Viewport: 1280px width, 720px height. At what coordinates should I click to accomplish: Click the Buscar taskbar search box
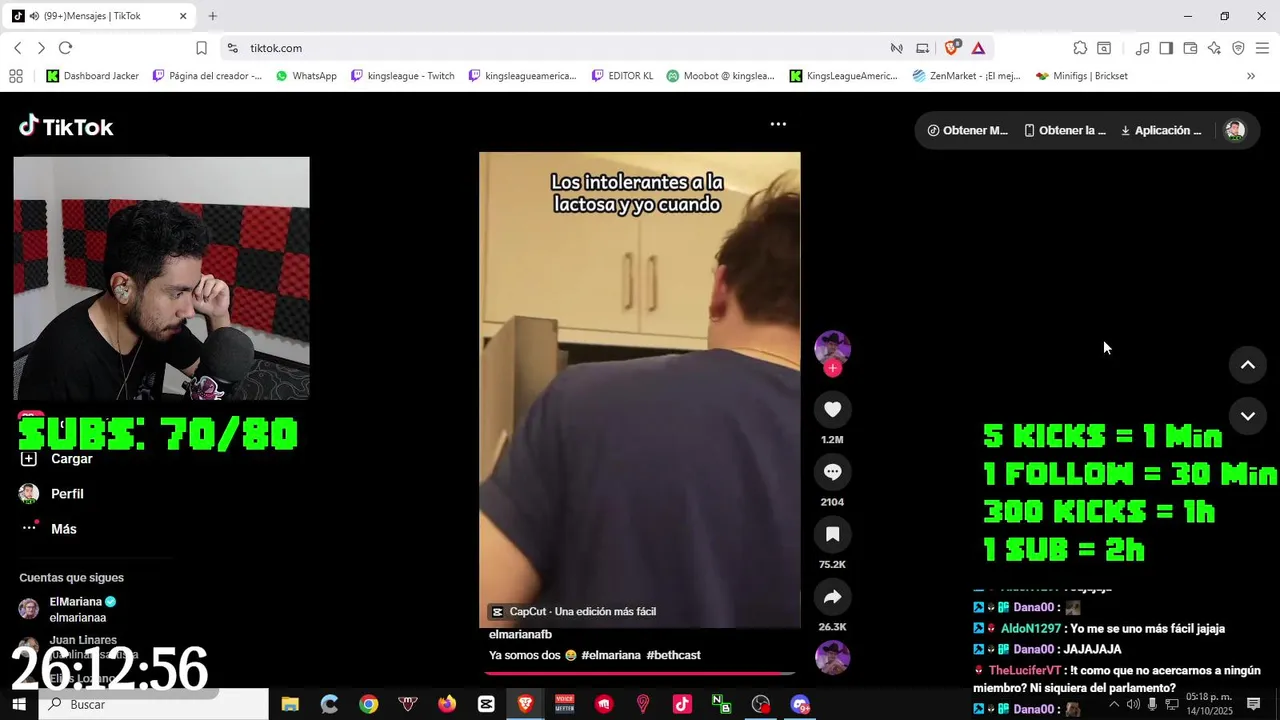(x=154, y=705)
